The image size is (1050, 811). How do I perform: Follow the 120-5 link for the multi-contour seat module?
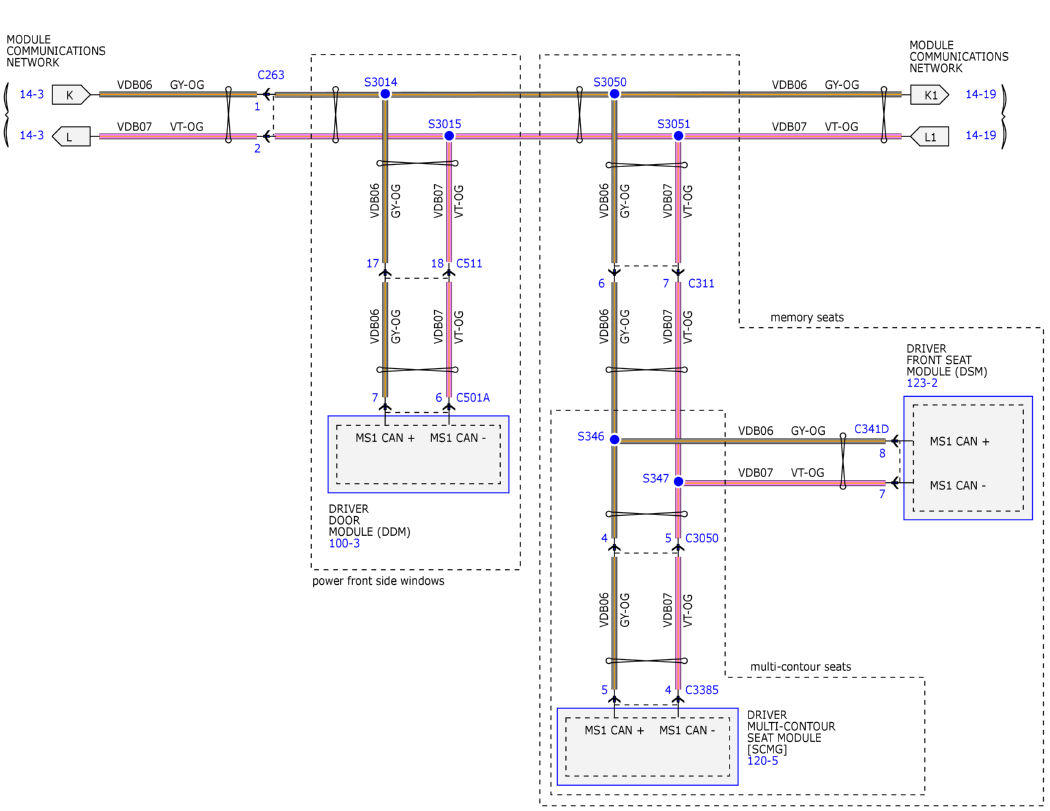tap(762, 761)
